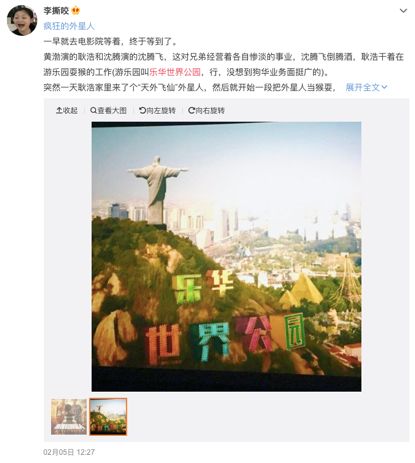The image size is (415, 463).
Task: Click the user avatar photo
Action: (22, 20)
